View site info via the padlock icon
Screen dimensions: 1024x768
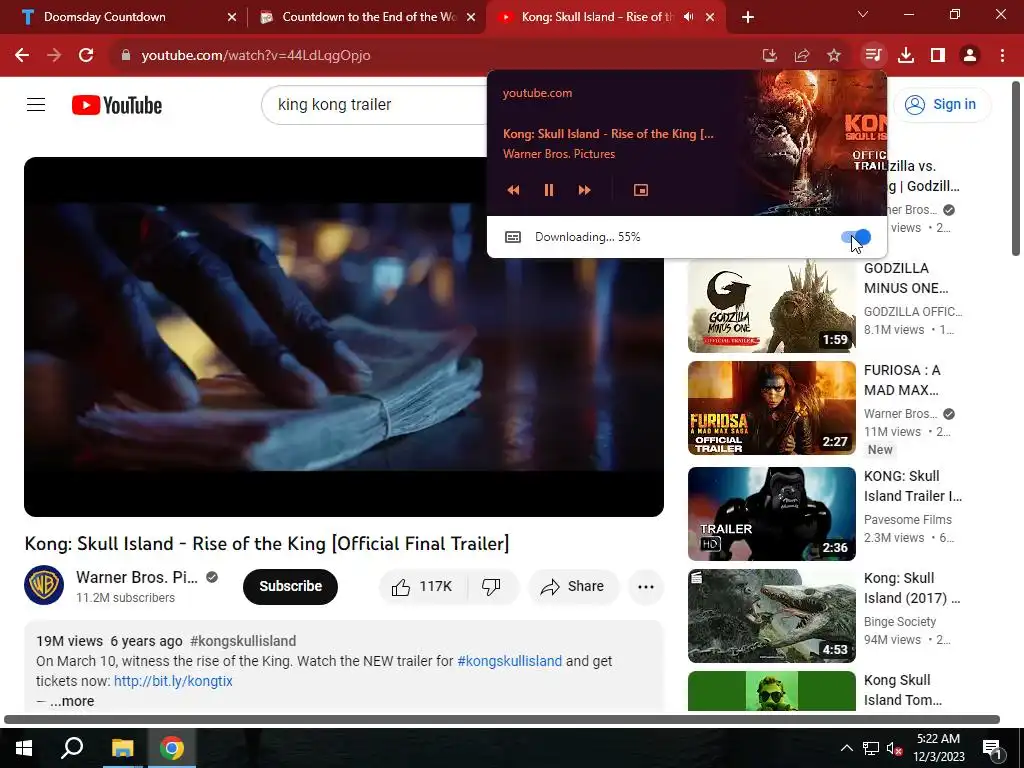(x=126, y=56)
